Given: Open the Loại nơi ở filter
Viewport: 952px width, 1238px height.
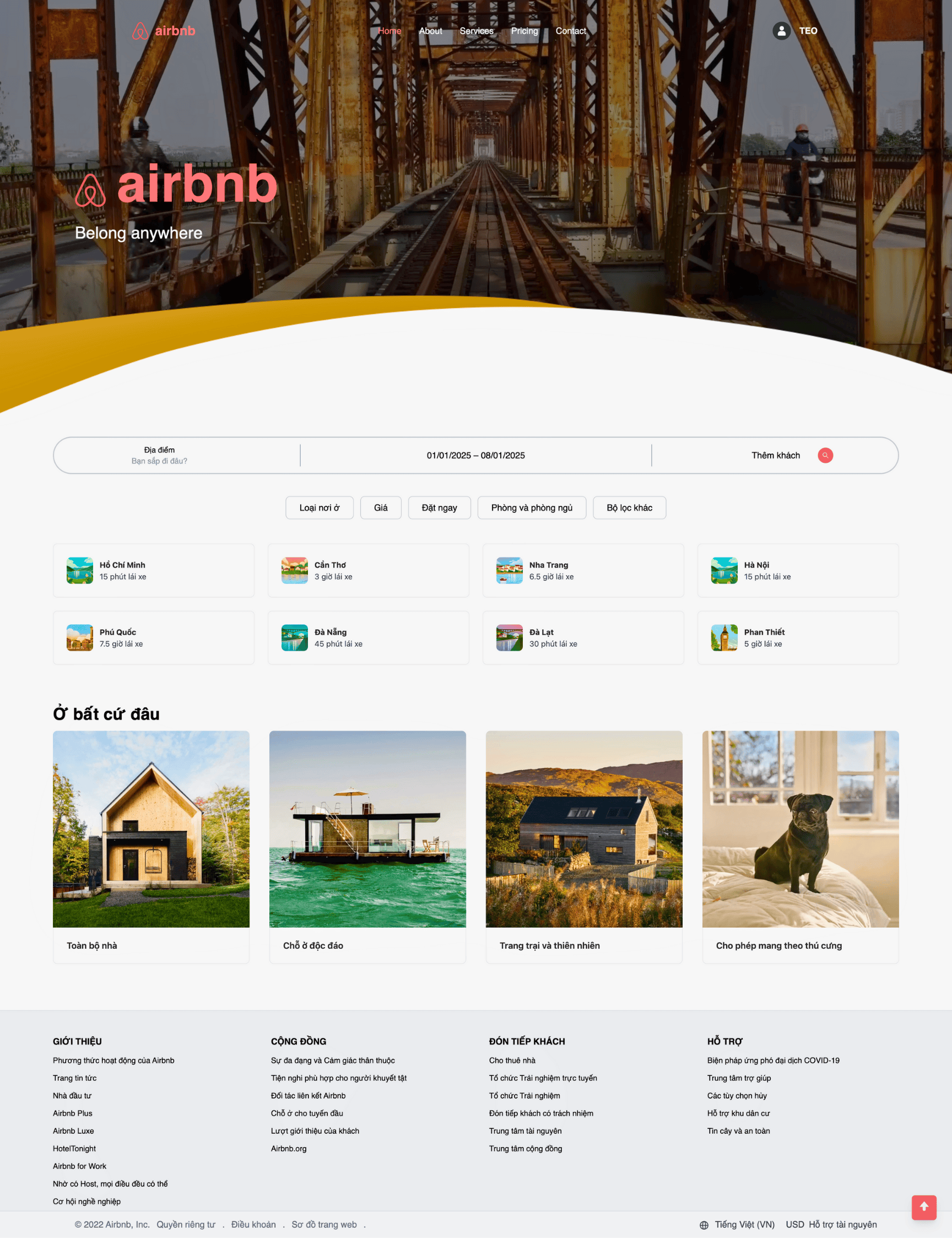Looking at the screenshot, I should click(x=320, y=507).
